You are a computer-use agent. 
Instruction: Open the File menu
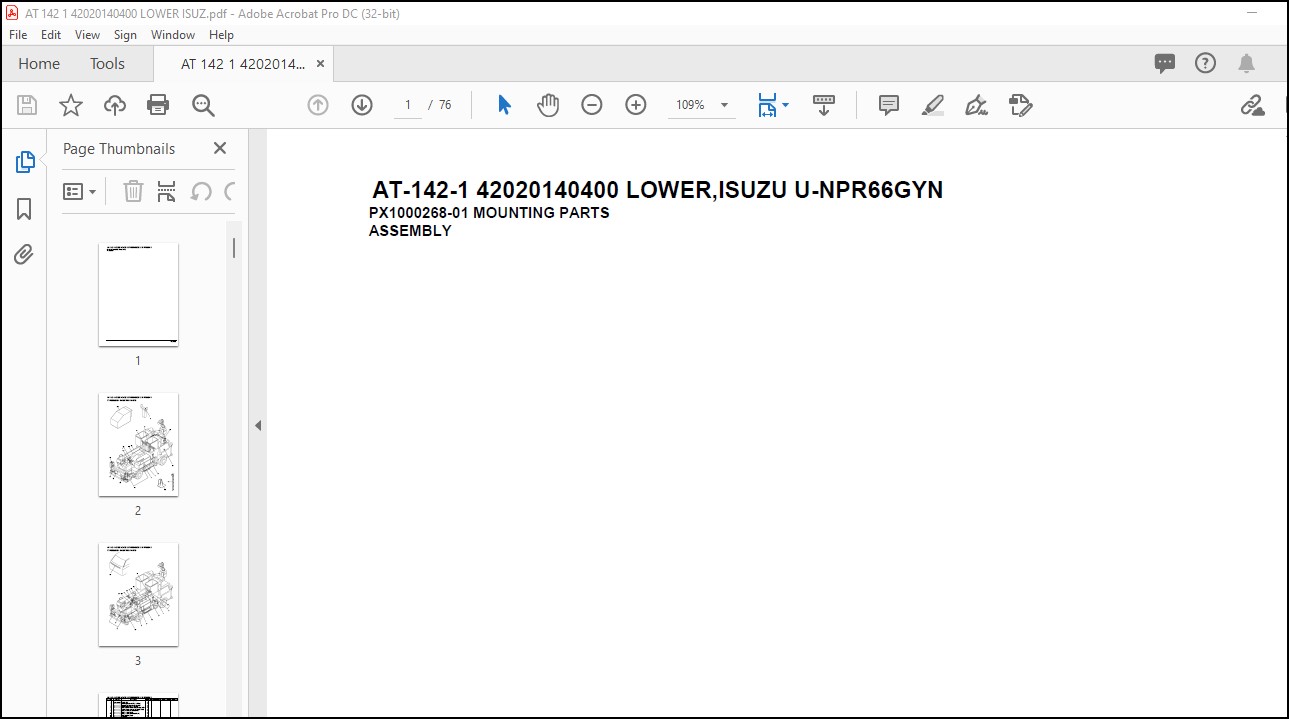click(18, 34)
